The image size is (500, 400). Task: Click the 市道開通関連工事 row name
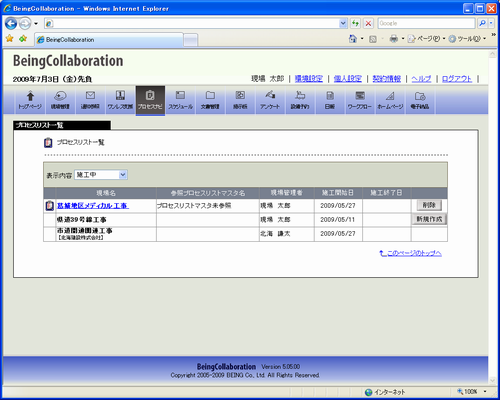pyautogui.click(x=85, y=231)
